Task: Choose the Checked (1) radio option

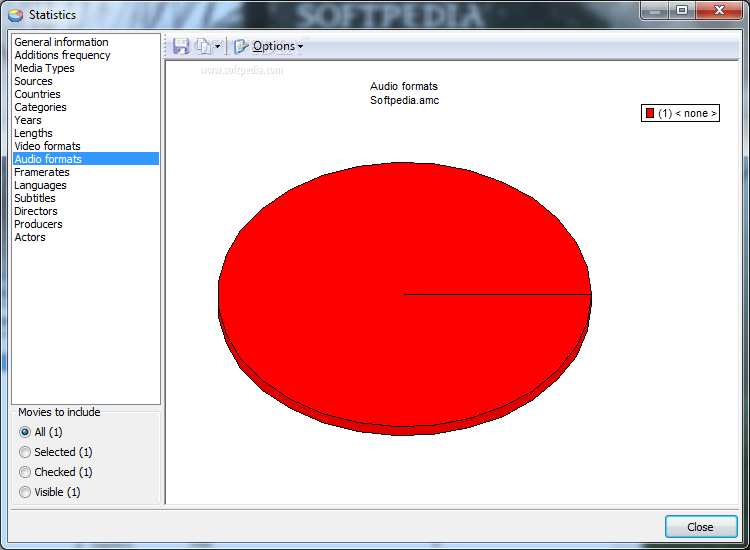Action: [25, 472]
